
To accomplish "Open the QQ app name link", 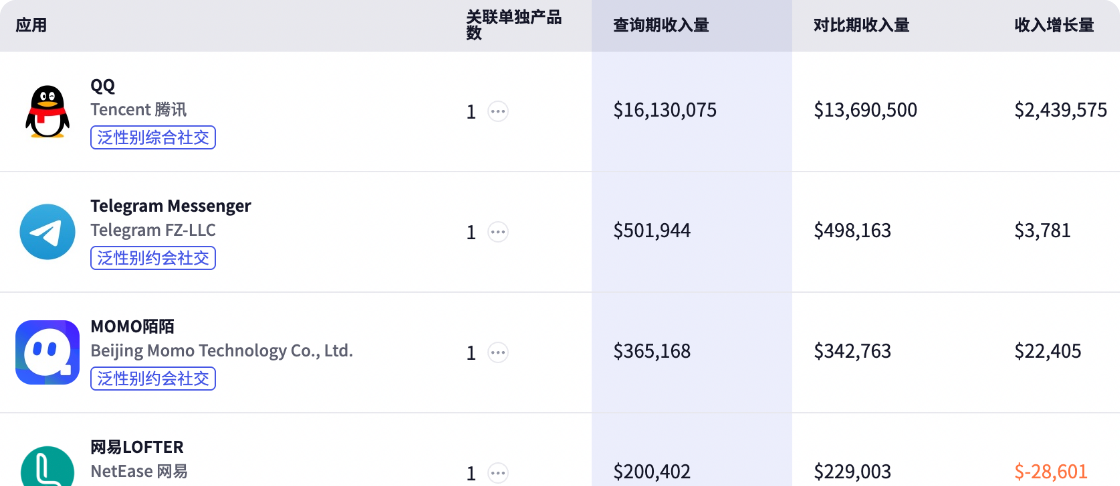I will 102,85.
